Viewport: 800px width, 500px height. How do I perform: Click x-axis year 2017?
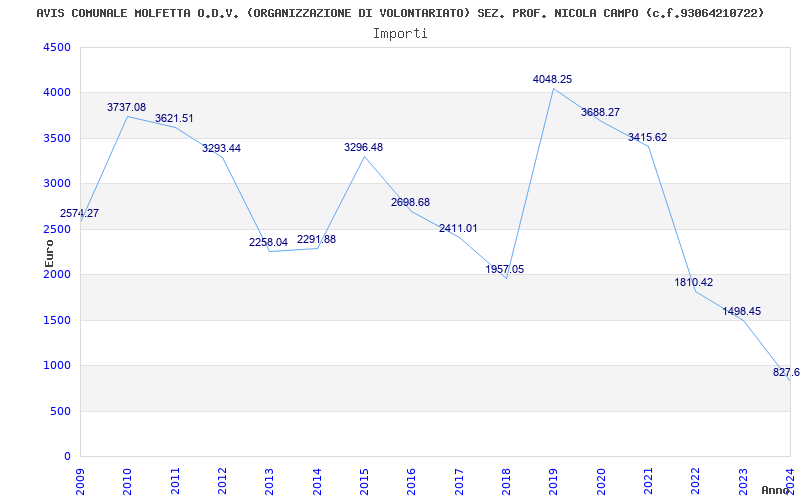[459, 480]
